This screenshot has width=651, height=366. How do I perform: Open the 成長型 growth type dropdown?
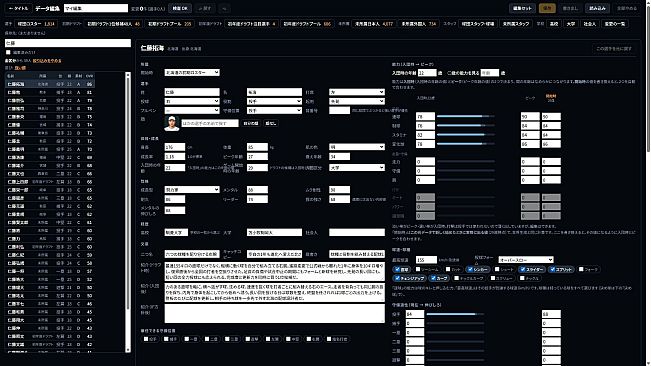tap(192, 190)
